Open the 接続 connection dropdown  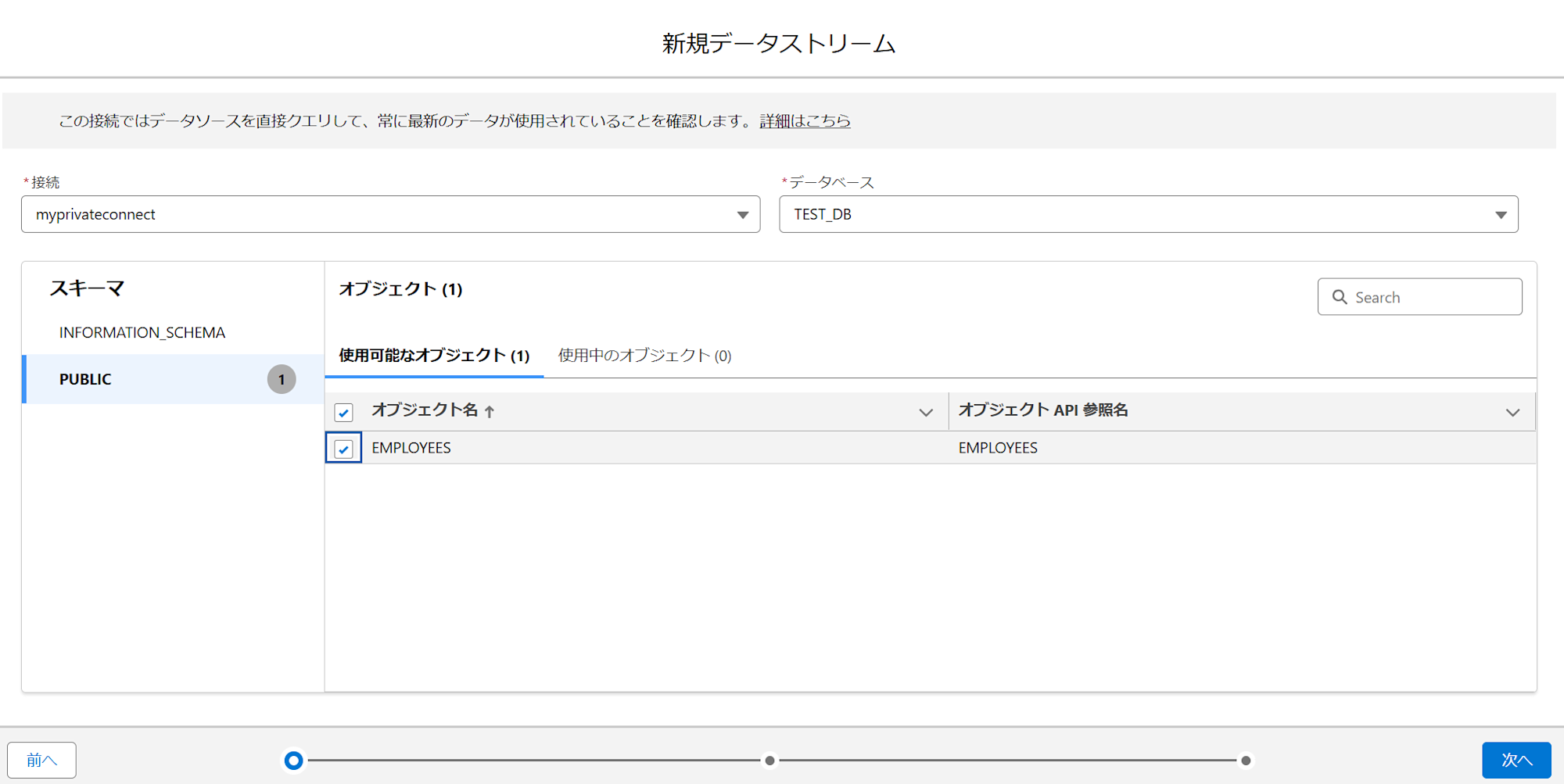(390, 214)
